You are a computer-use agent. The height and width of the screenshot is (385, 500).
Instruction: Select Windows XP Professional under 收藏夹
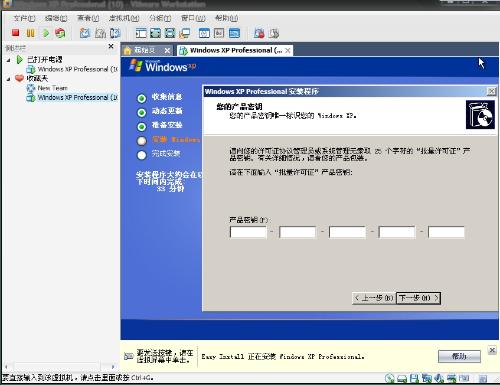(x=73, y=98)
